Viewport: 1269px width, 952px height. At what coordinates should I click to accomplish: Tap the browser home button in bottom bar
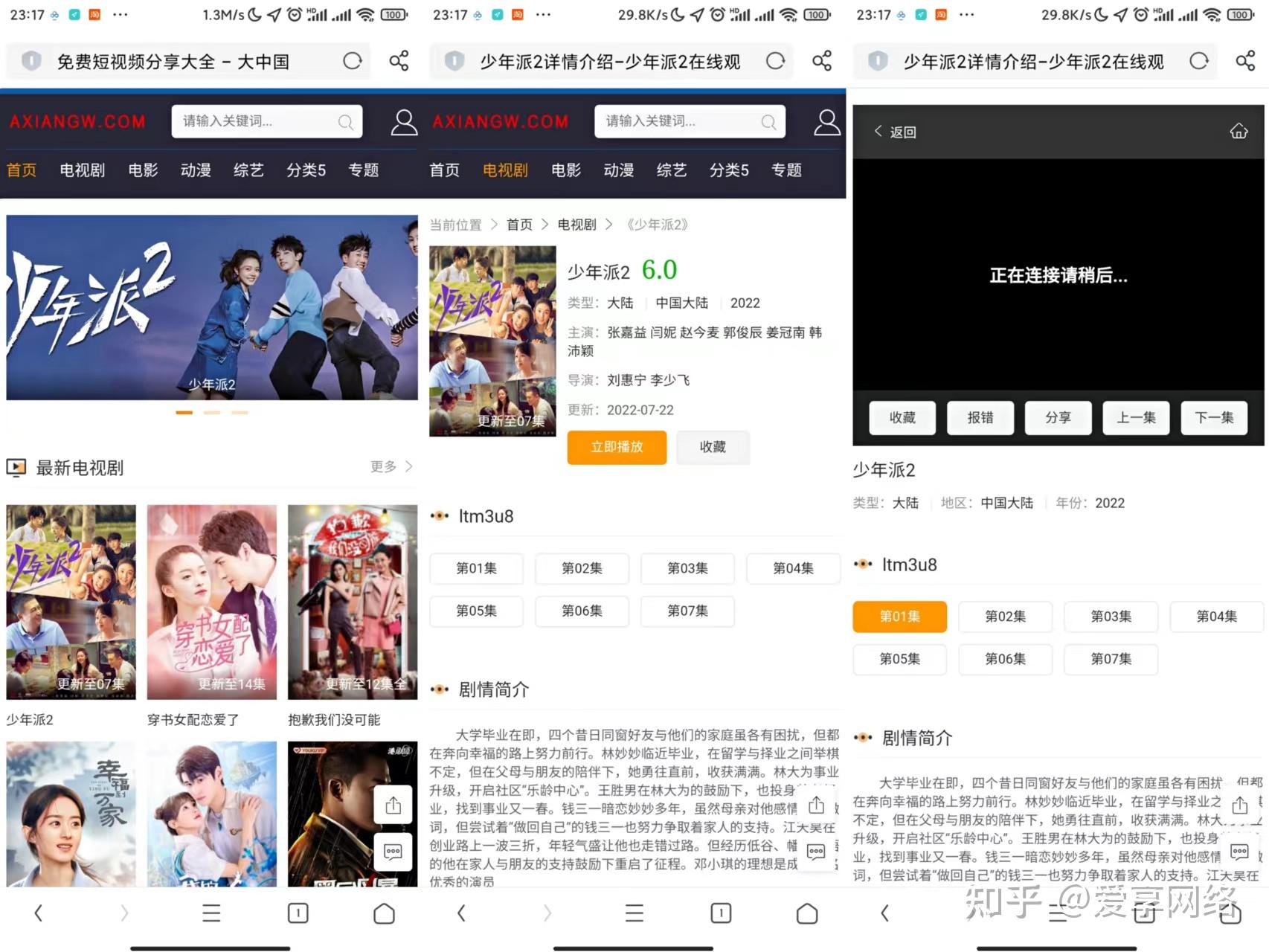pyautogui.click(x=383, y=913)
